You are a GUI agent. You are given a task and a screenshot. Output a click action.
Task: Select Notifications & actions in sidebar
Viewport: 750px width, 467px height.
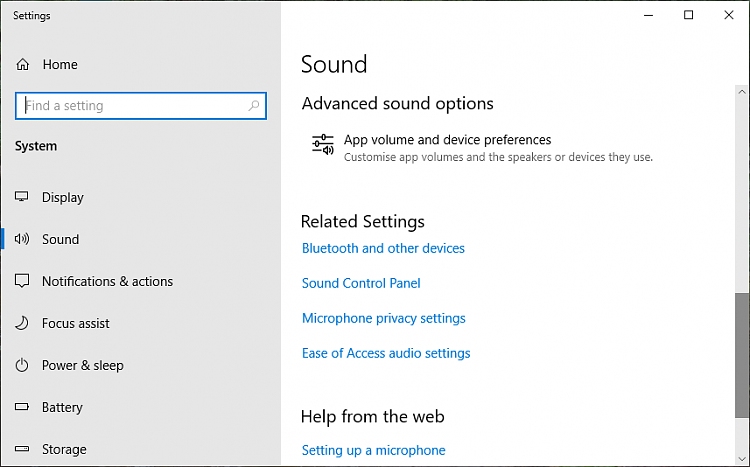[107, 282]
